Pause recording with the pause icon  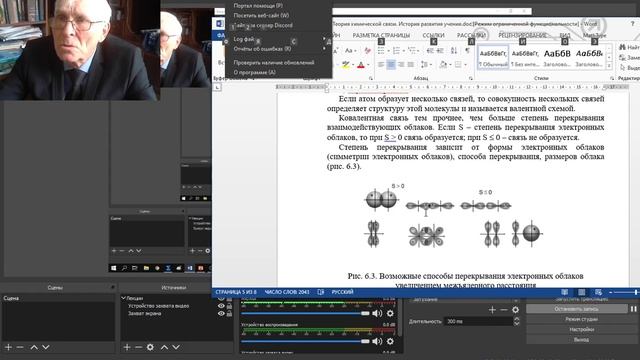(x=633, y=309)
